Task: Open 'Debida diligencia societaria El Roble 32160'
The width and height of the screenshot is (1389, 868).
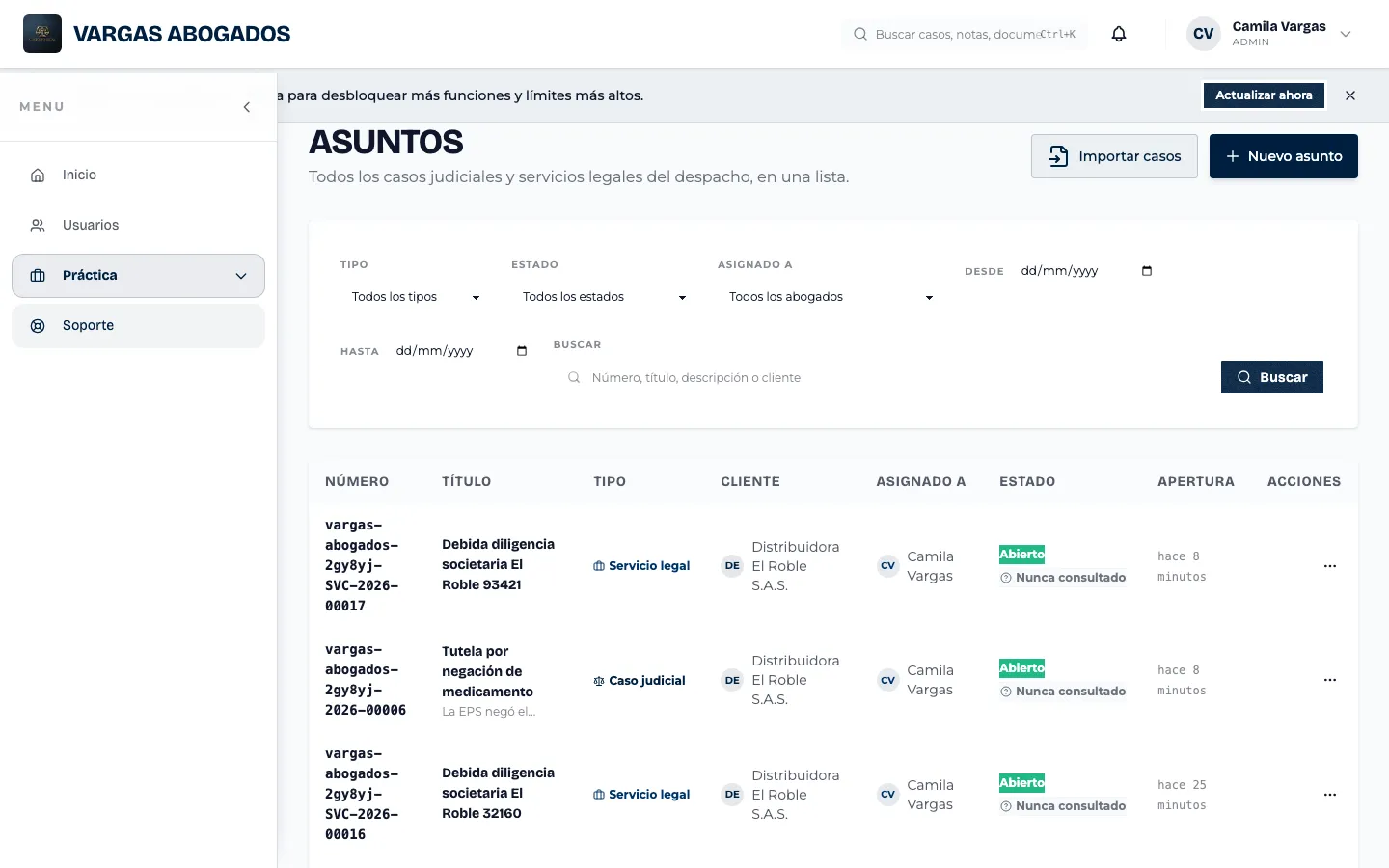Action: (498, 793)
